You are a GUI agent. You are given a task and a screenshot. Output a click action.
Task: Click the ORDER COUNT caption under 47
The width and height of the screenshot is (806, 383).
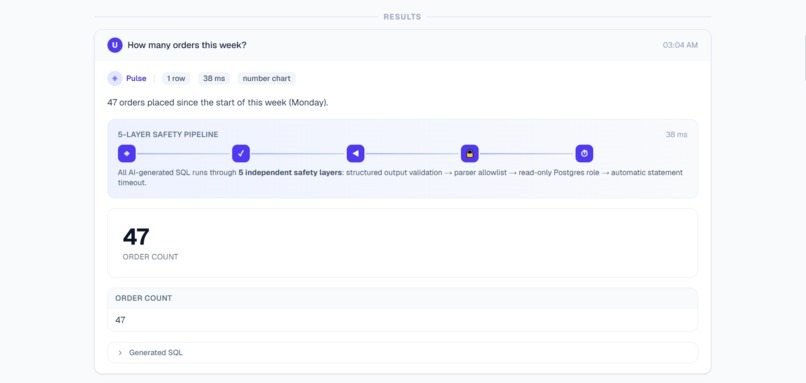[150, 257]
